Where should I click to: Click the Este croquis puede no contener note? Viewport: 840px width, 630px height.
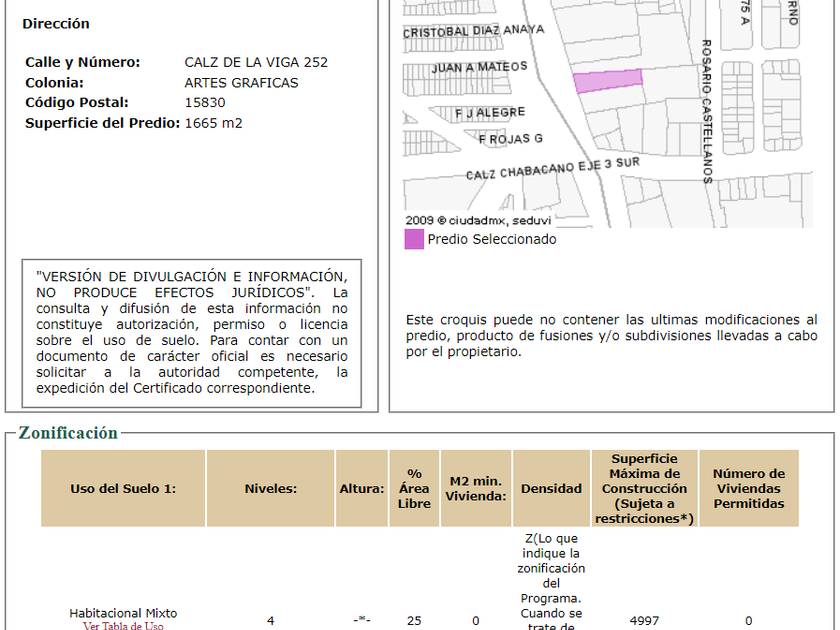coord(611,336)
